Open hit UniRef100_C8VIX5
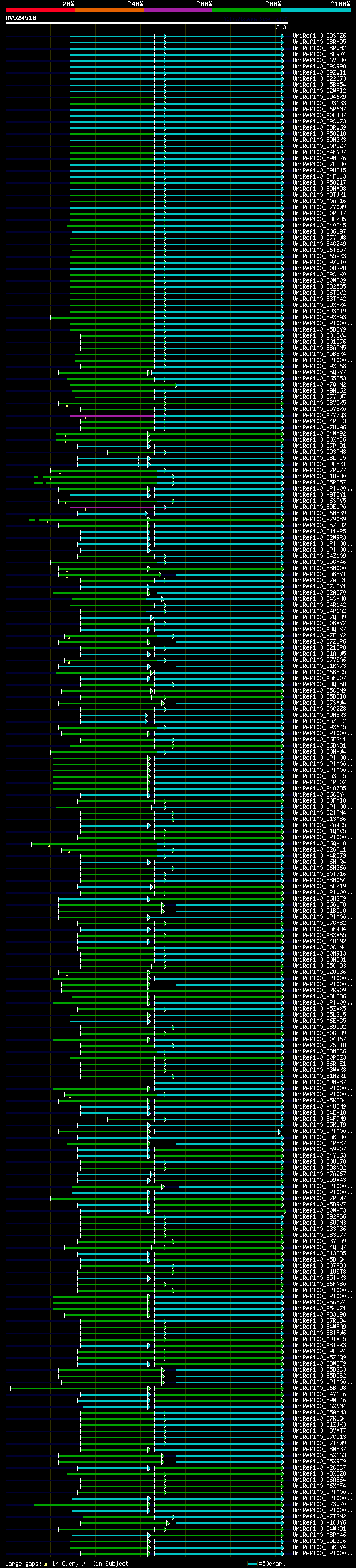 point(319,403)
